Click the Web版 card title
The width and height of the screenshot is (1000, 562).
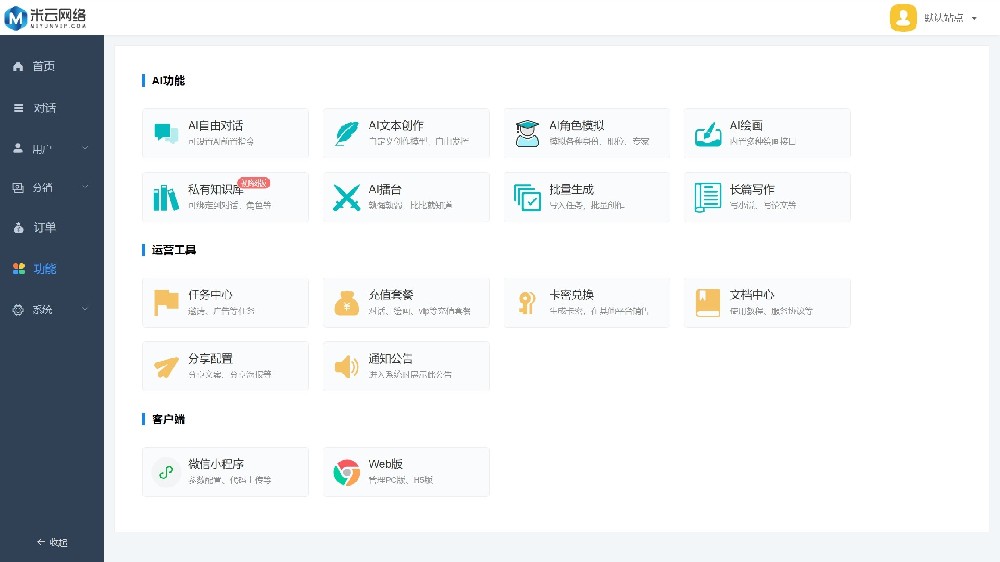click(x=385, y=464)
